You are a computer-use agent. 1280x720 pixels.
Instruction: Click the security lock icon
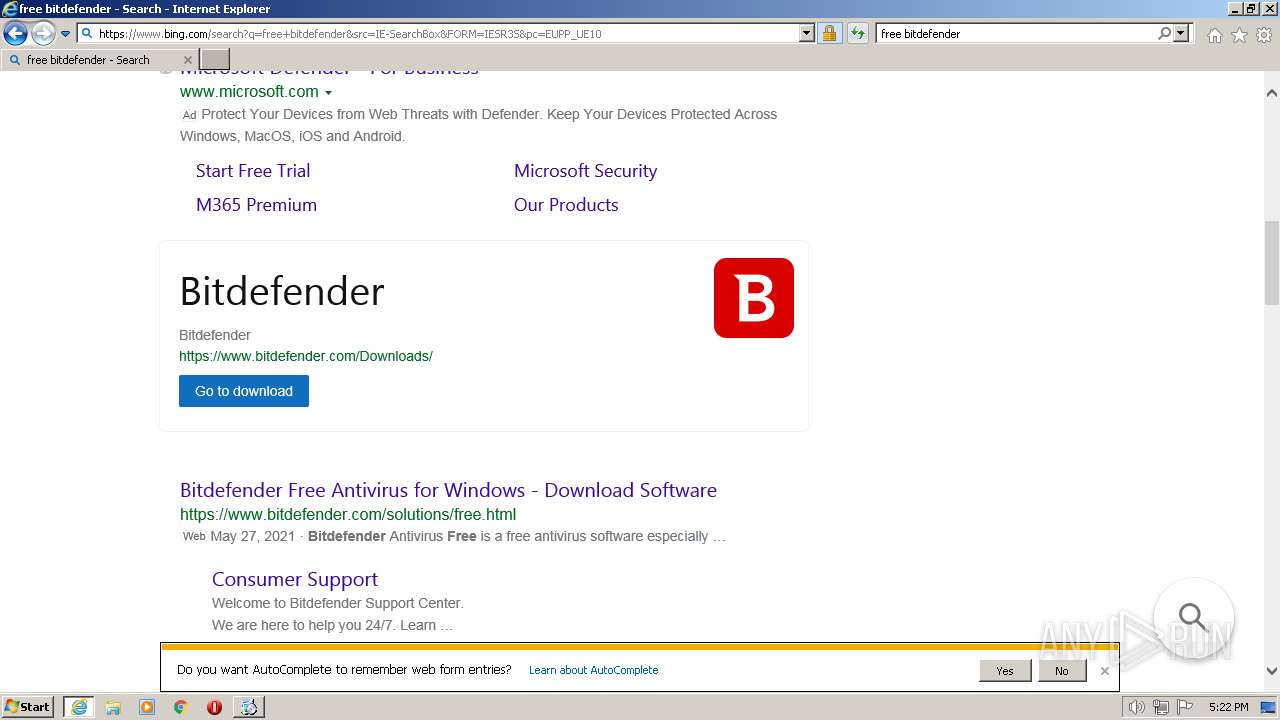pos(829,33)
